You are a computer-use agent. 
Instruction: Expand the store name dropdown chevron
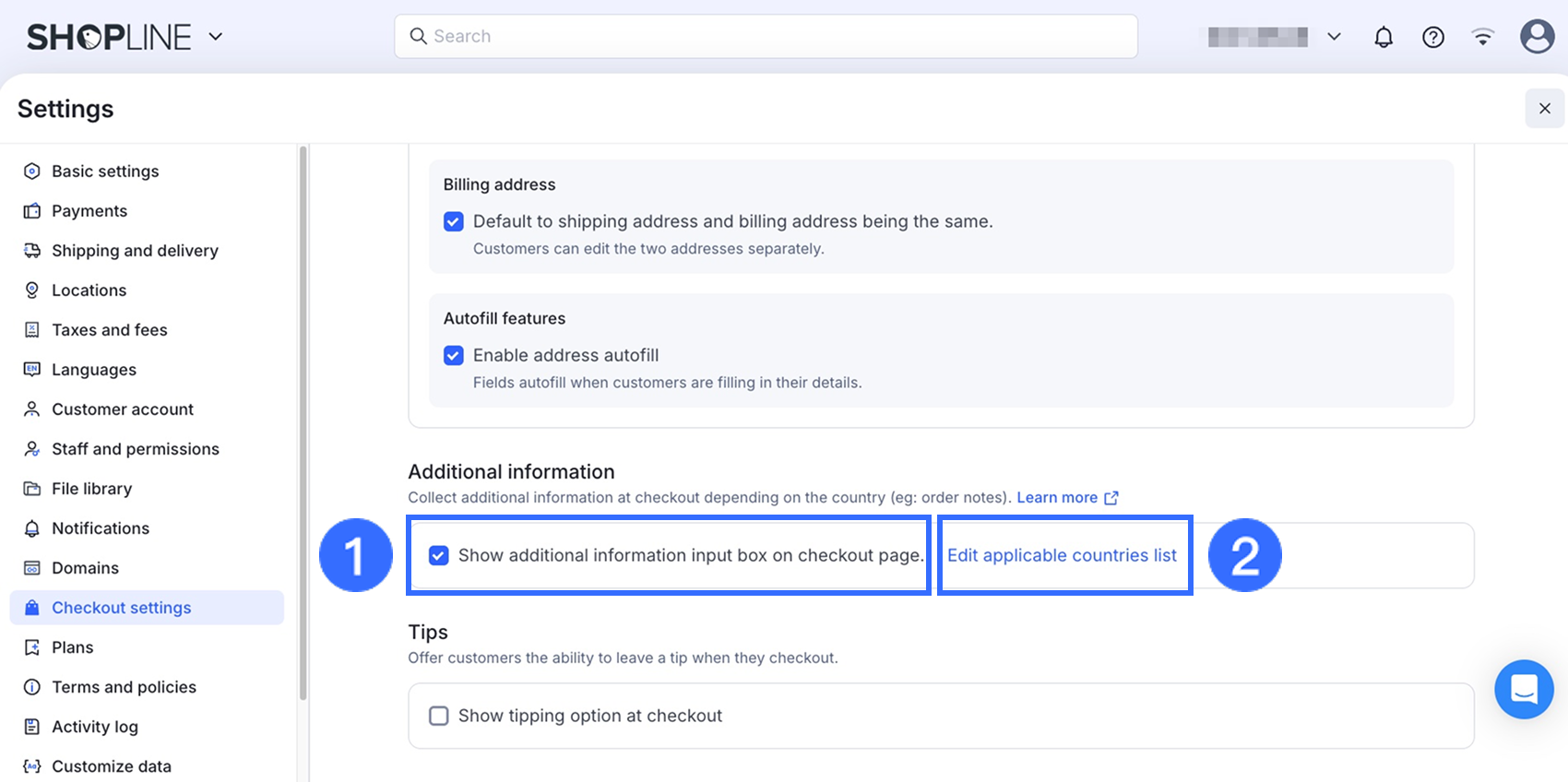(x=1334, y=37)
